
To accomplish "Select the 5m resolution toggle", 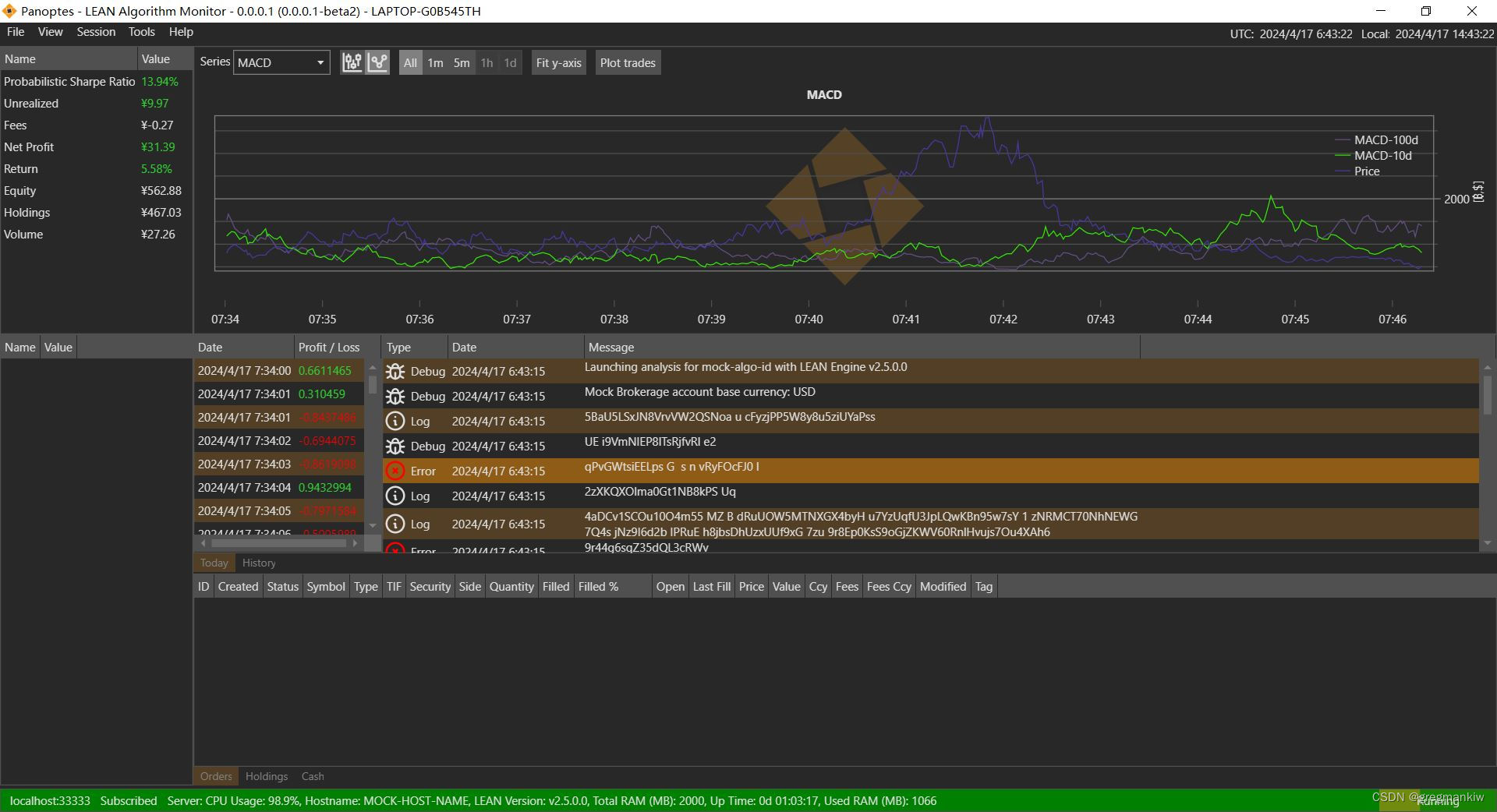I will [462, 62].
